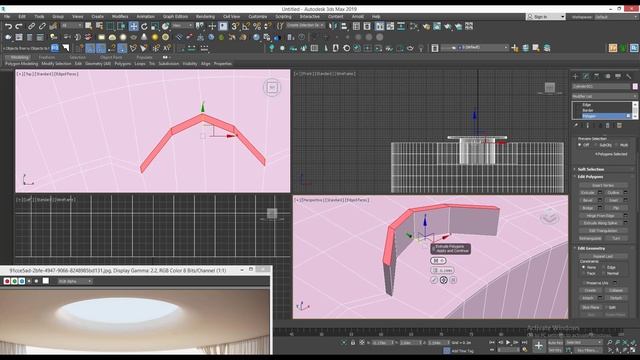Open the Modify tab in command panel
Screen dimensions: 640x360
tap(586, 76)
